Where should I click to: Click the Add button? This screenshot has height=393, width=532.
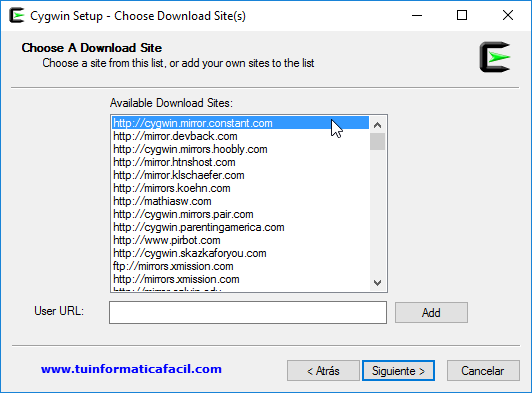(431, 313)
